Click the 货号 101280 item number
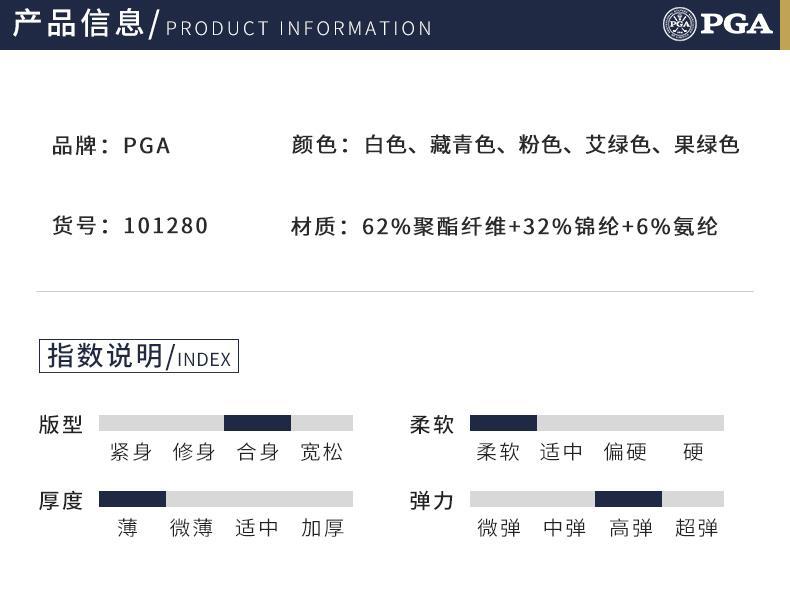This screenshot has height=615, width=790. (x=130, y=226)
